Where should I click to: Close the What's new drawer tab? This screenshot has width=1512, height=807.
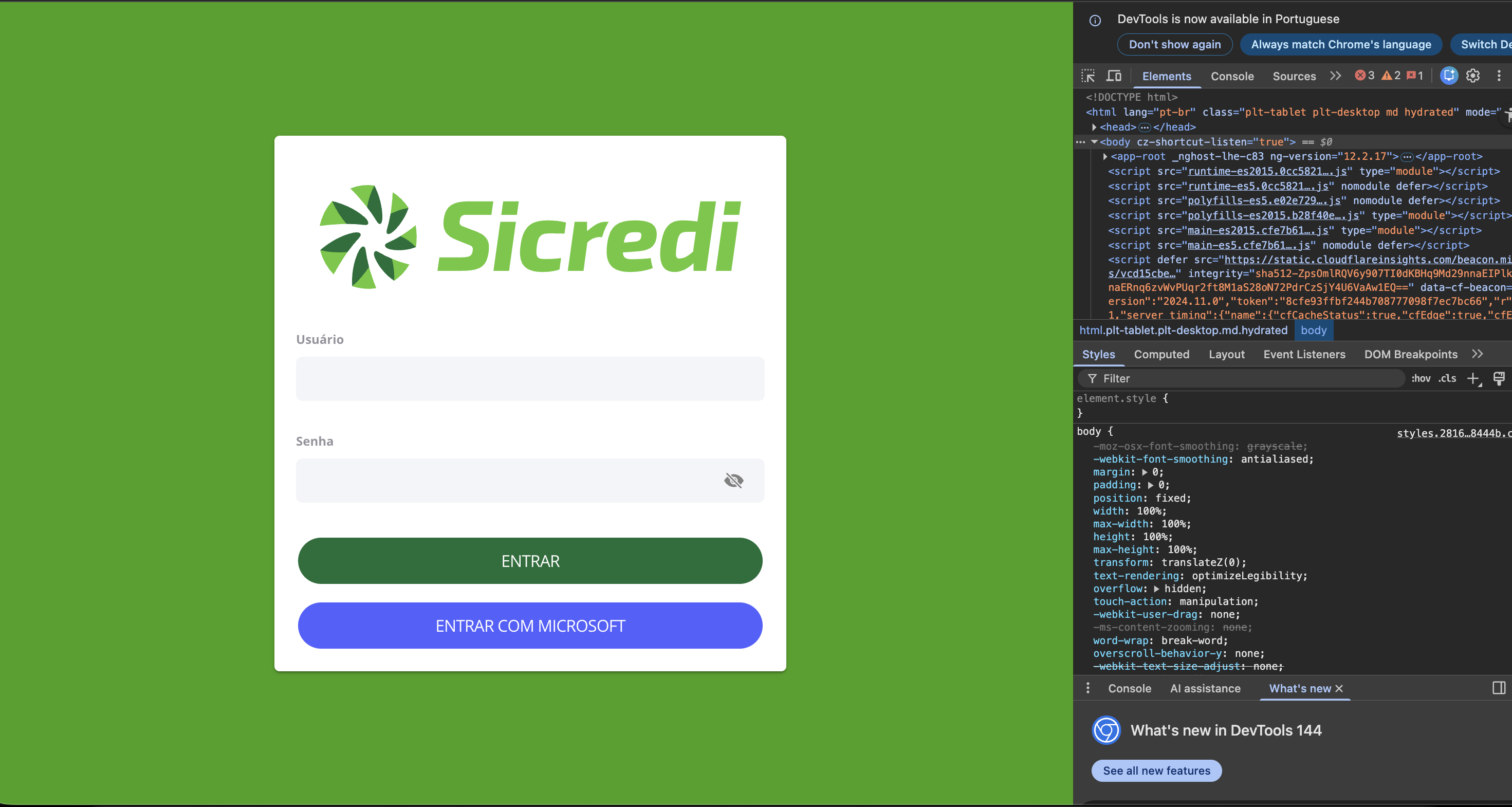click(x=1339, y=688)
